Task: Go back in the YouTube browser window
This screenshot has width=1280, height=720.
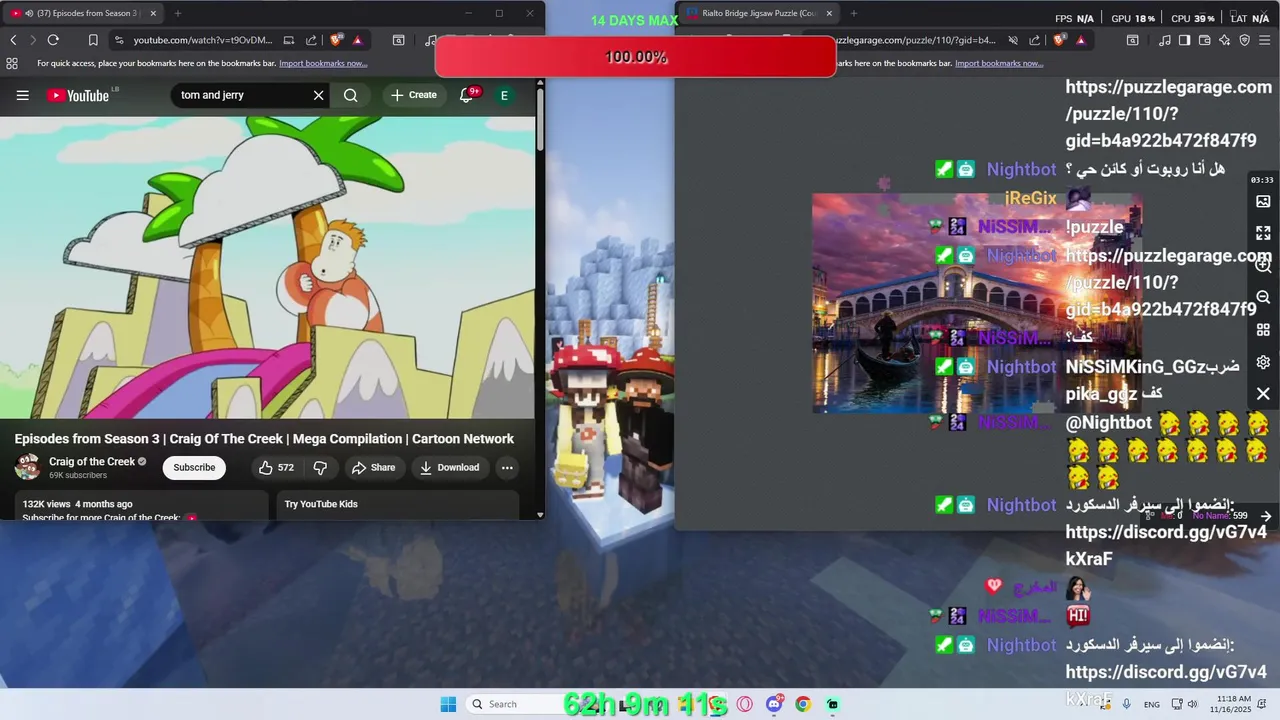Action: [13, 40]
